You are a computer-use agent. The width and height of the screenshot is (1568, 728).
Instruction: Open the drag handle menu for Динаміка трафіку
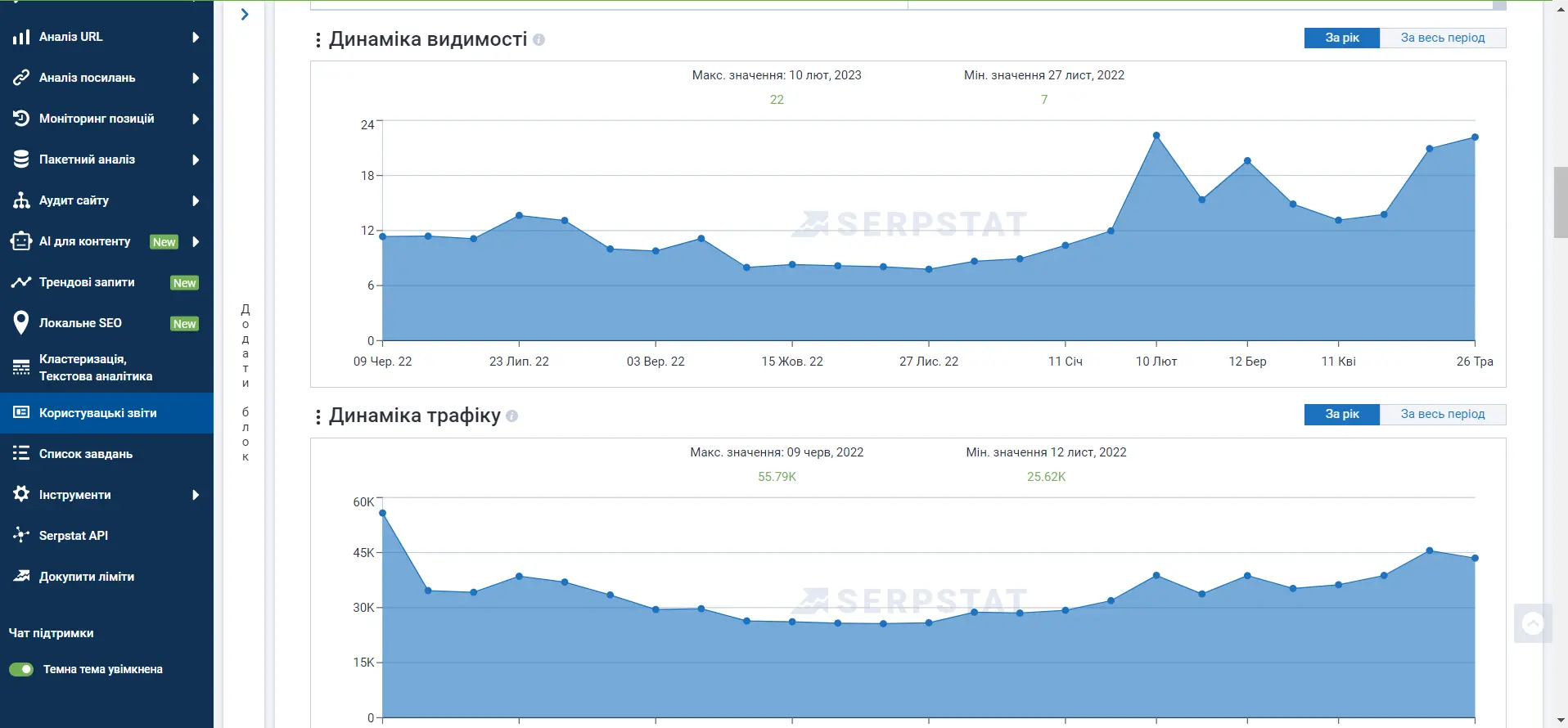click(x=318, y=416)
